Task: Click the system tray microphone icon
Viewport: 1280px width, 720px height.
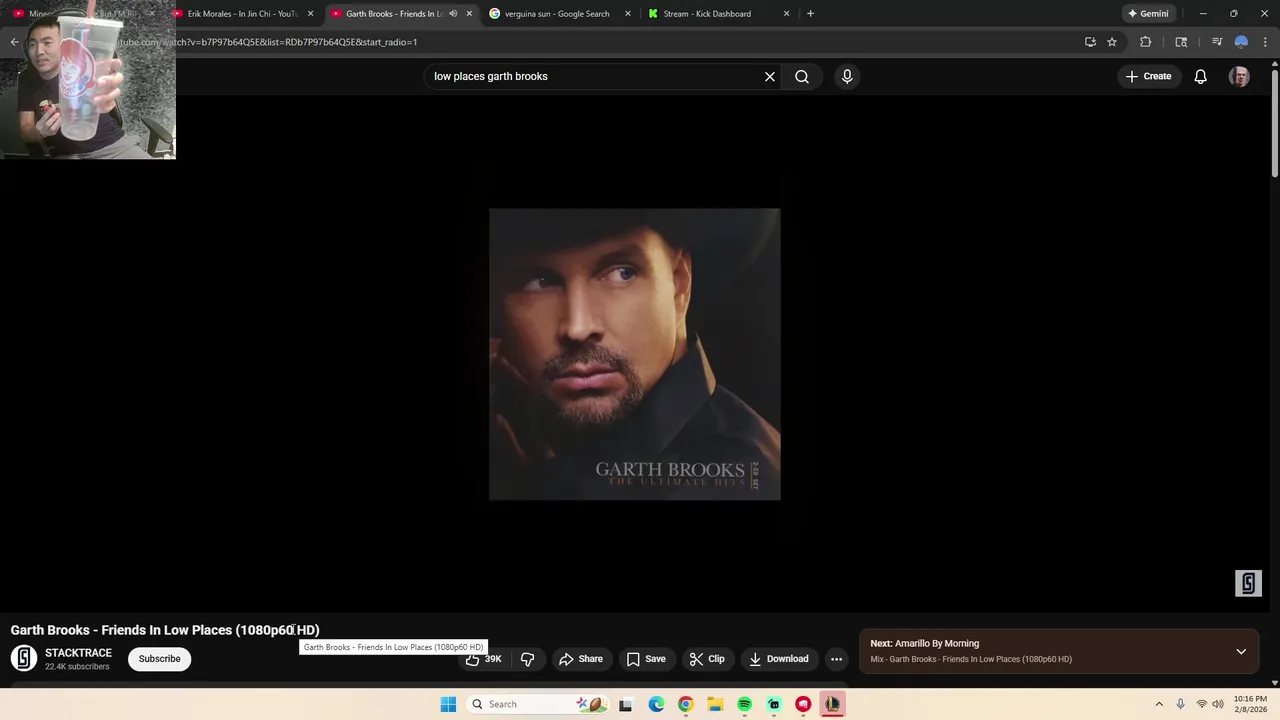Action: (1181, 704)
